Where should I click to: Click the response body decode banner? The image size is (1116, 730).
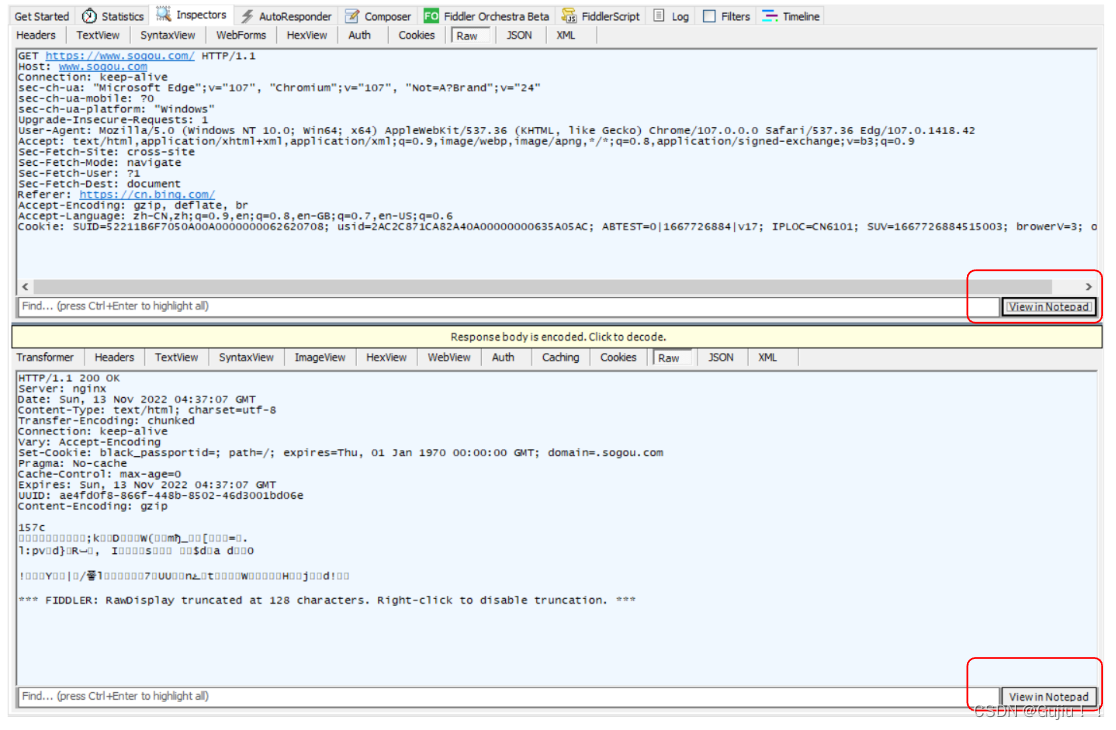pos(557,337)
